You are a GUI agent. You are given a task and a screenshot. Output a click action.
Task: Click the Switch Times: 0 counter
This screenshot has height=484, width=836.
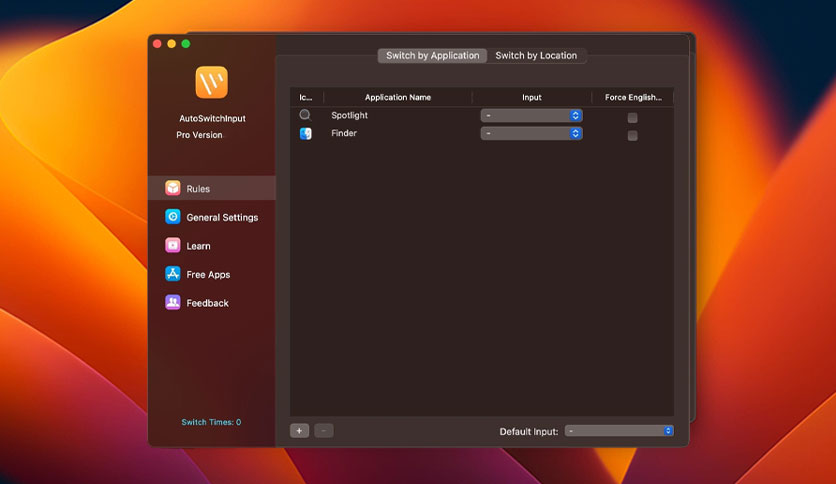click(211, 422)
